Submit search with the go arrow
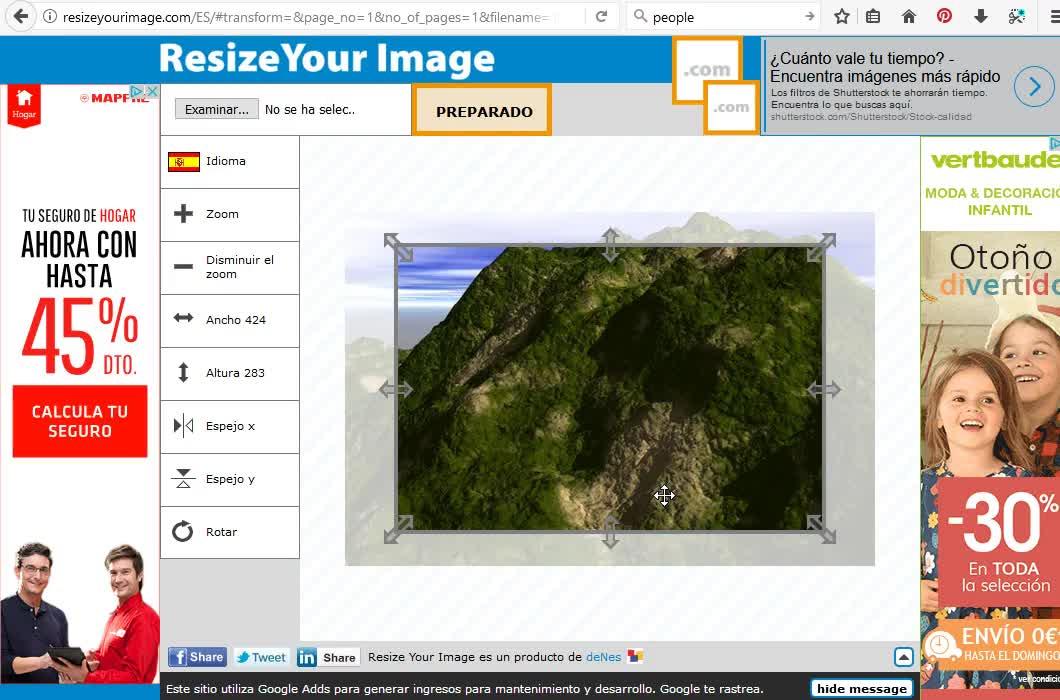The image size is (1060, 700). coord(809,16)
